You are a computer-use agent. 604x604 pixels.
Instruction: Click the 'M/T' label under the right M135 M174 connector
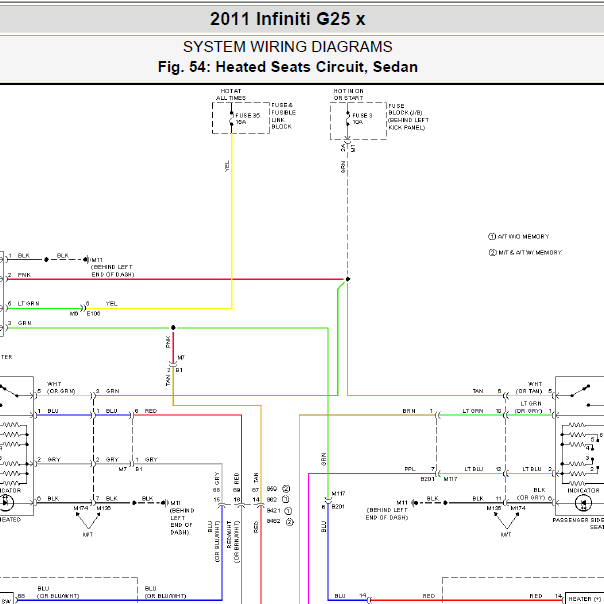(x=506, y=534)
